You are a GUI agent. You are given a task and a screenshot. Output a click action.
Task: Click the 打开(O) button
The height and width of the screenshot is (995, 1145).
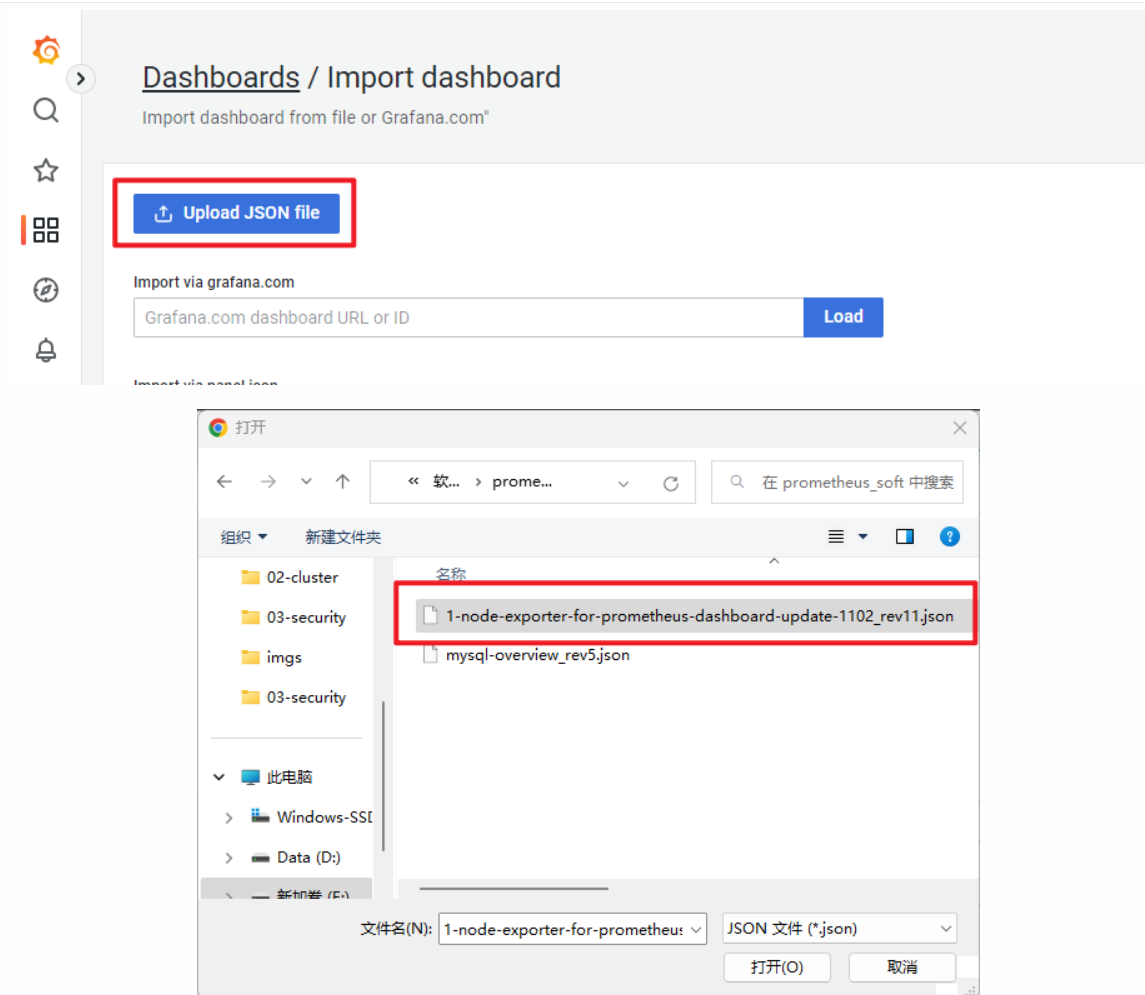[x=777, y=967]
